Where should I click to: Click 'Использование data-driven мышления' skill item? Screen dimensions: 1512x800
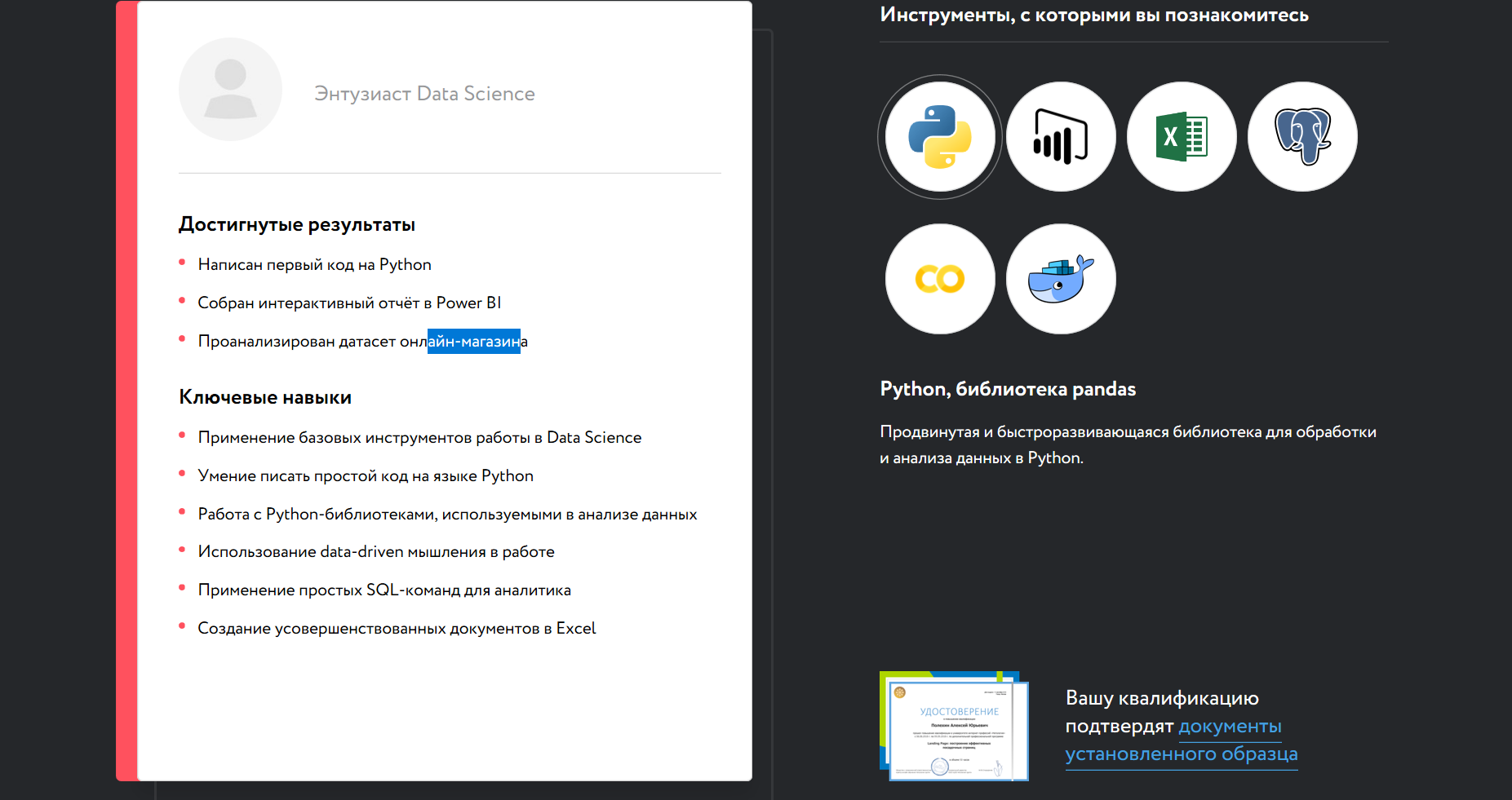[376, 551]
